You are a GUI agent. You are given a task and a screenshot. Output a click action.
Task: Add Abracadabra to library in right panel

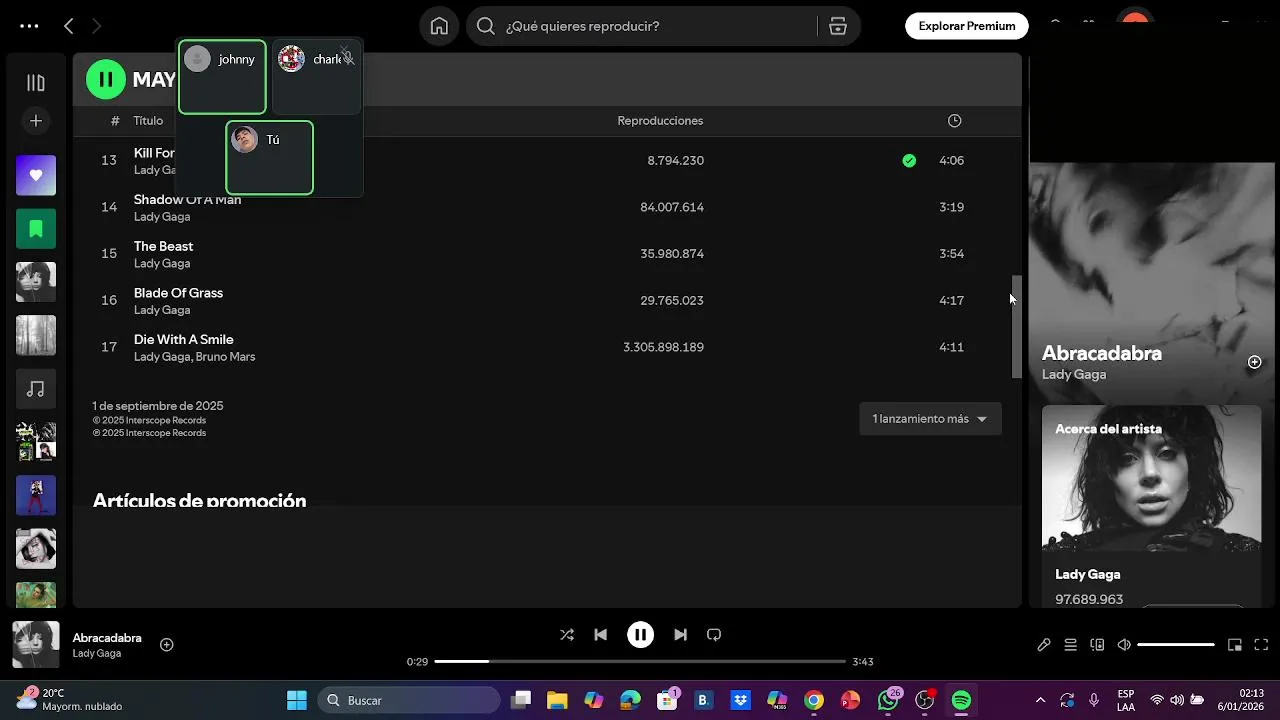[1254, 362]
